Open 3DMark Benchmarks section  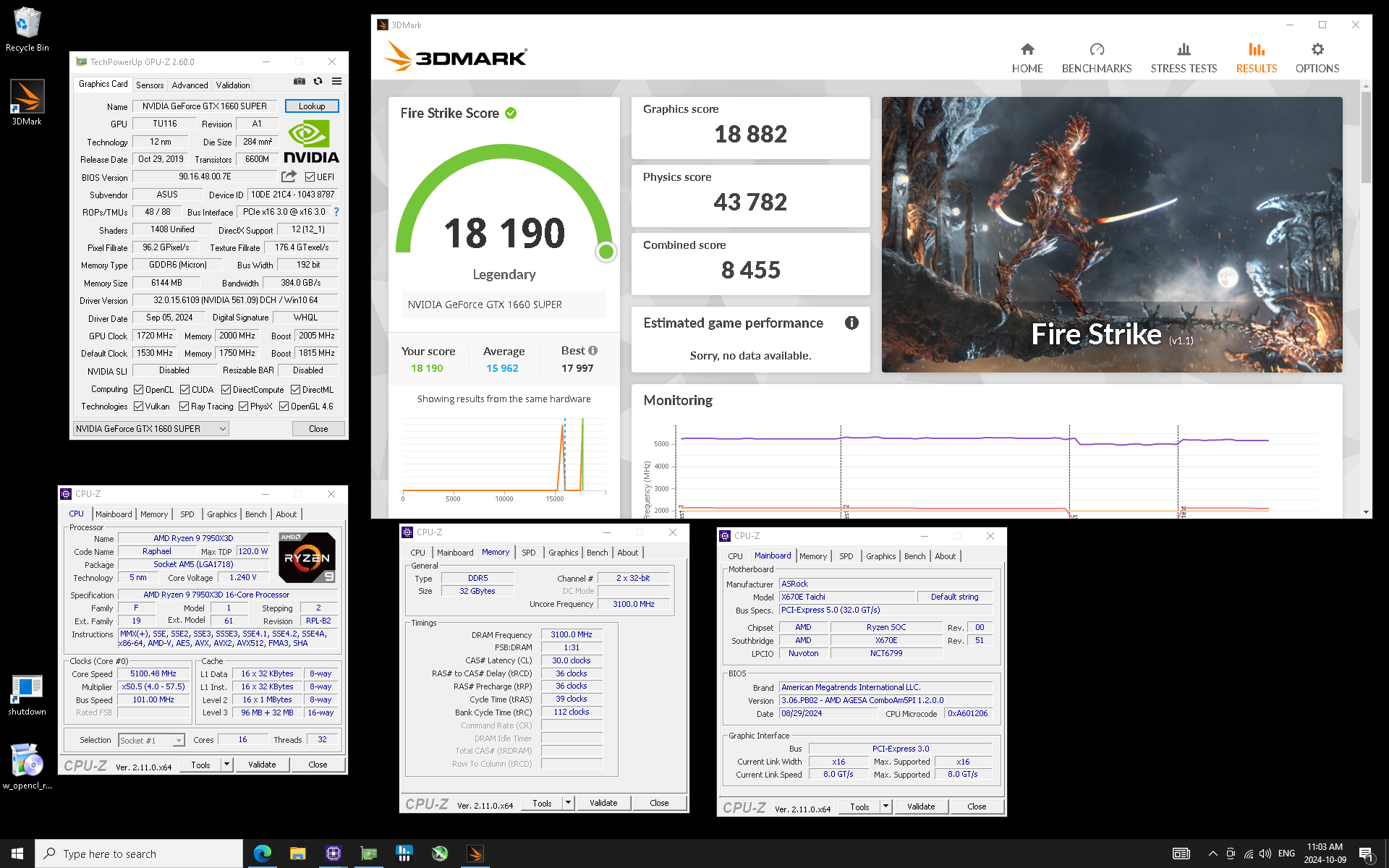click(1096, 58)
